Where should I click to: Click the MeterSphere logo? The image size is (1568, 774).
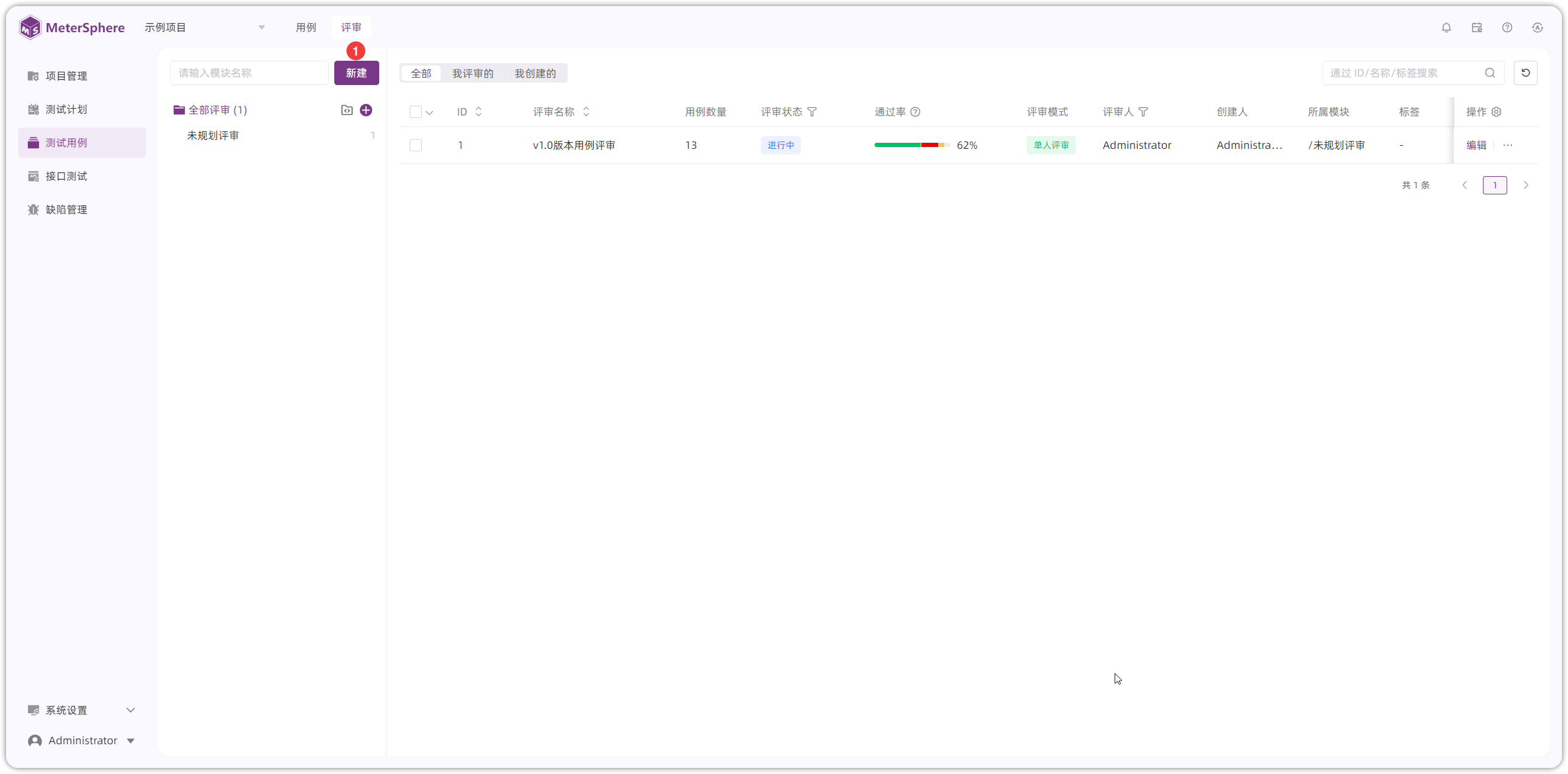[72, 27]
